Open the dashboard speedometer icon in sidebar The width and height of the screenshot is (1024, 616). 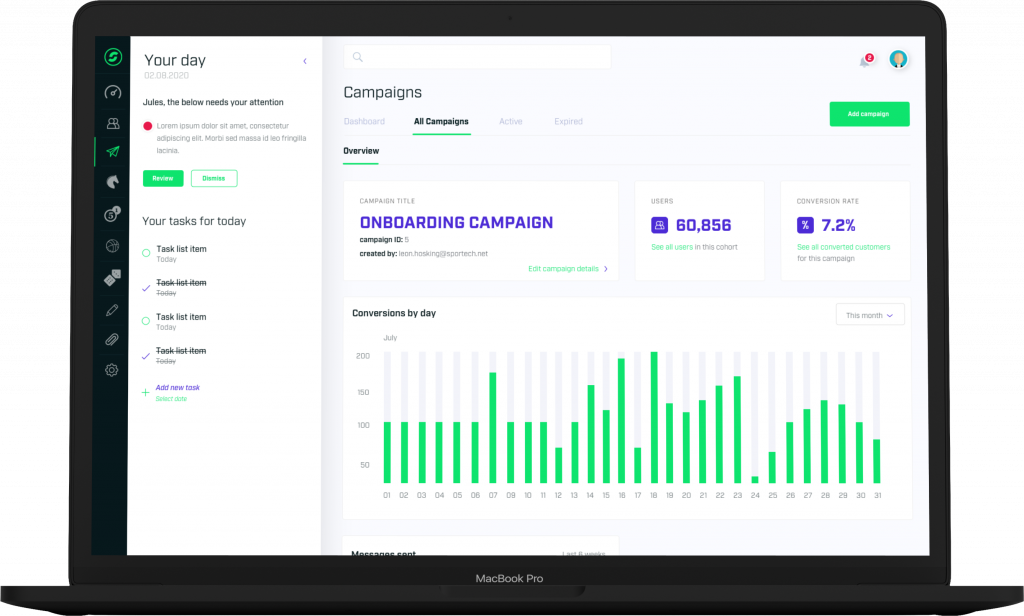pos(112,93)
